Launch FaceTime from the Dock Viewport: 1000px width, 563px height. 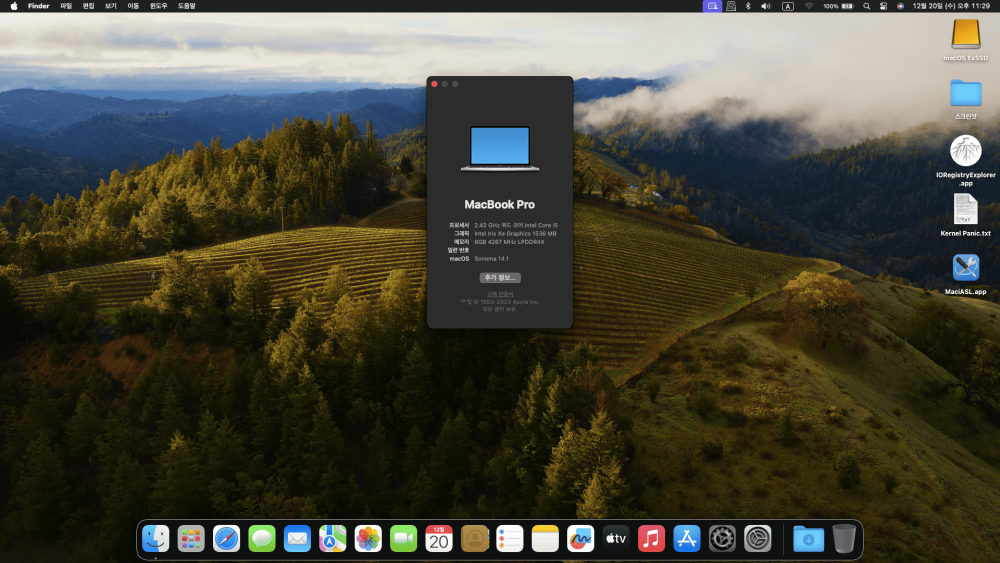(x=403, y=539)
